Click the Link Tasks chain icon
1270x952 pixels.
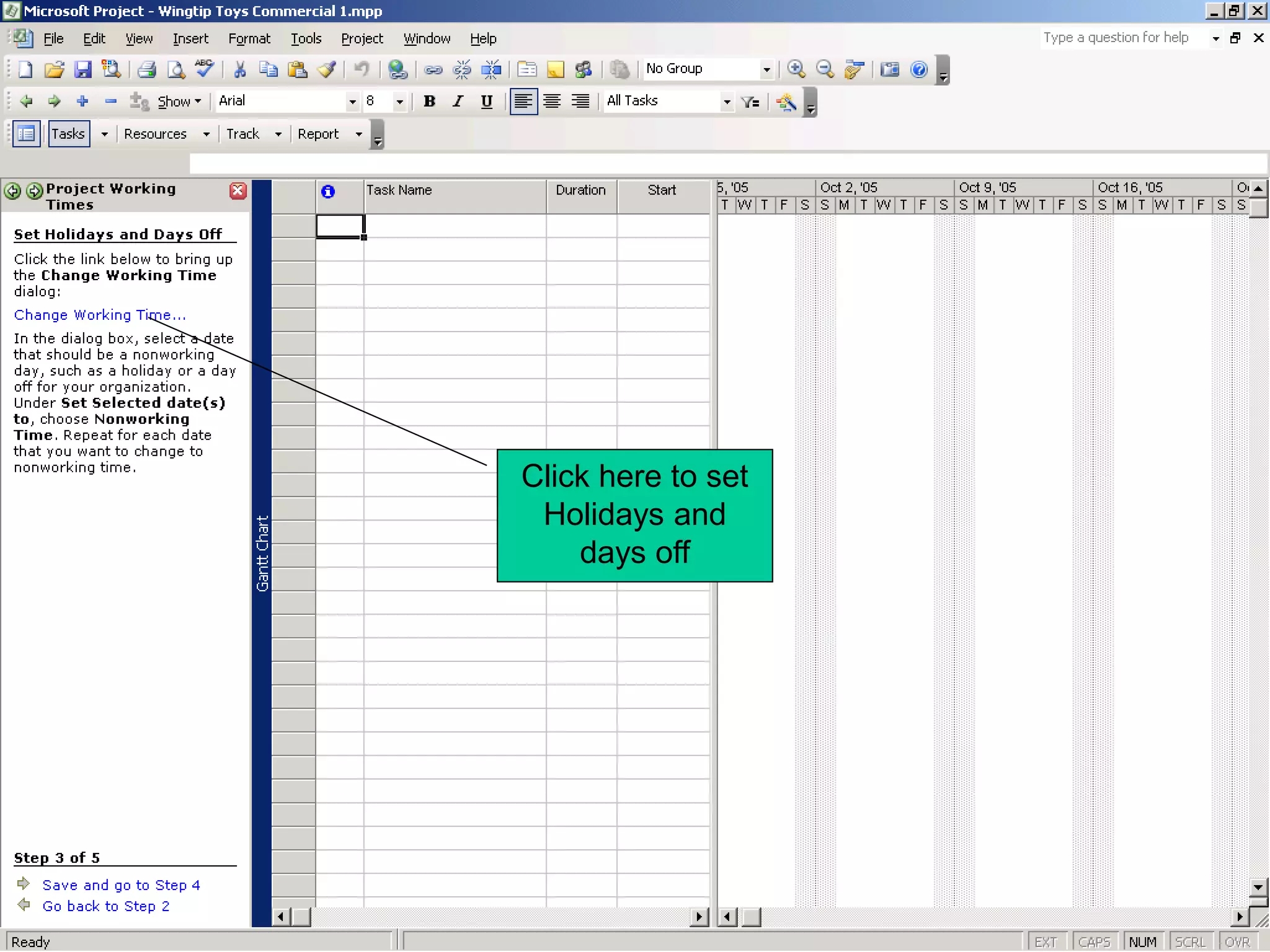click(x=433, y=69)
